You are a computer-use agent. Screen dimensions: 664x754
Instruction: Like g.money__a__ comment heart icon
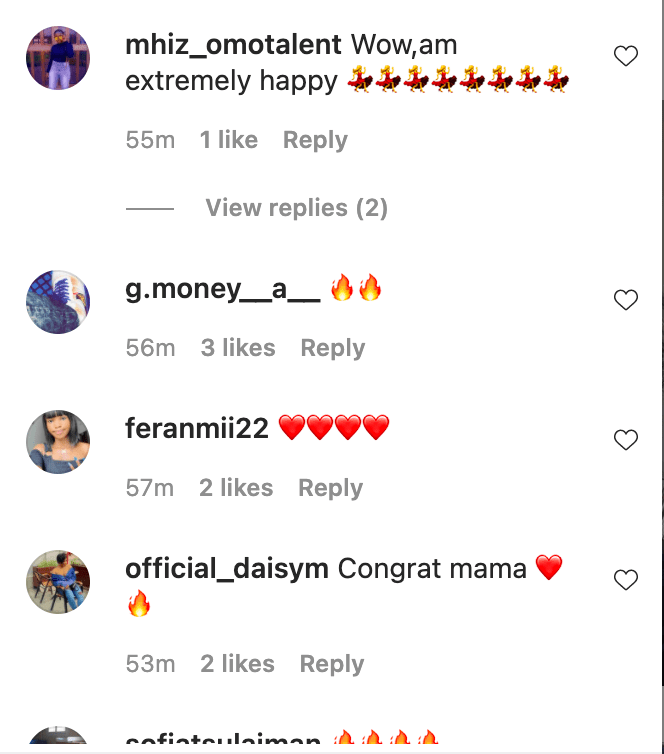(625, 300)
